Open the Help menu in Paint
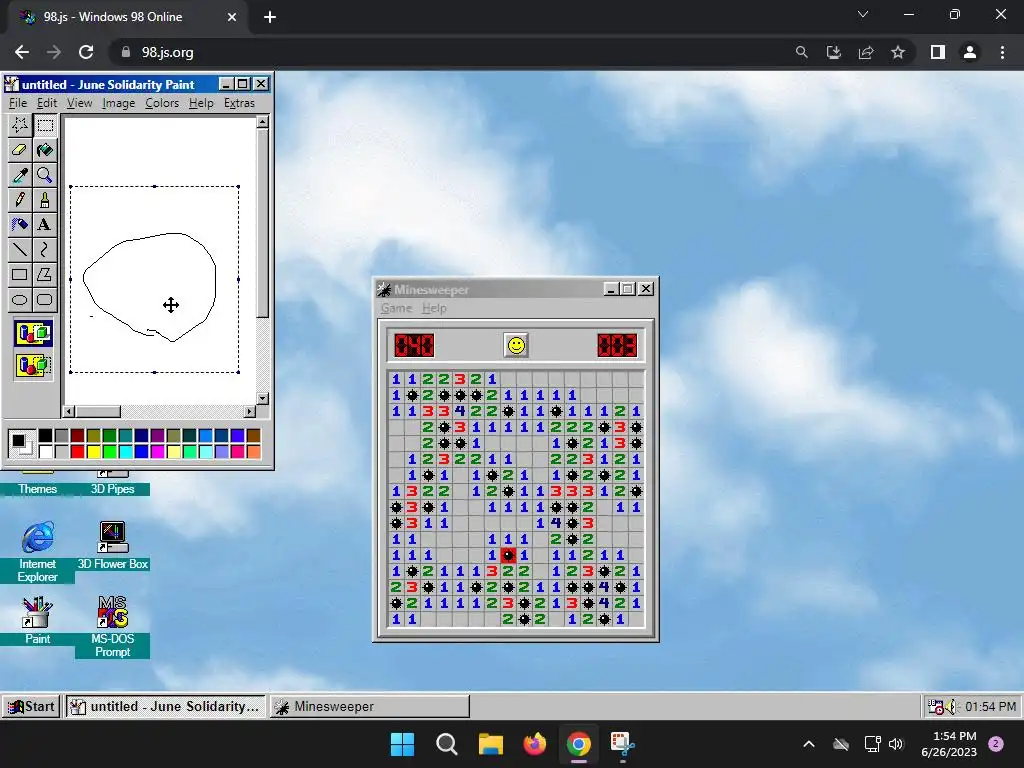The width and height of the screenshot is (1024, 768). click(201, 103)
